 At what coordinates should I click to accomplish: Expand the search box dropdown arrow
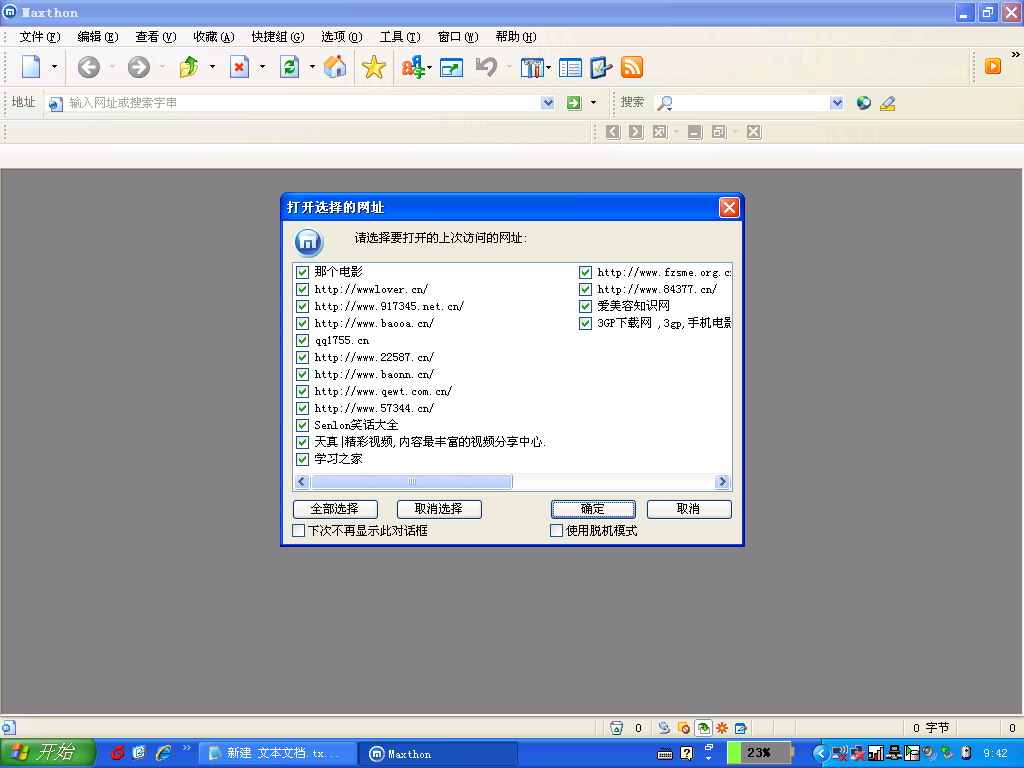pyautogui.click(x=837, y=103)
